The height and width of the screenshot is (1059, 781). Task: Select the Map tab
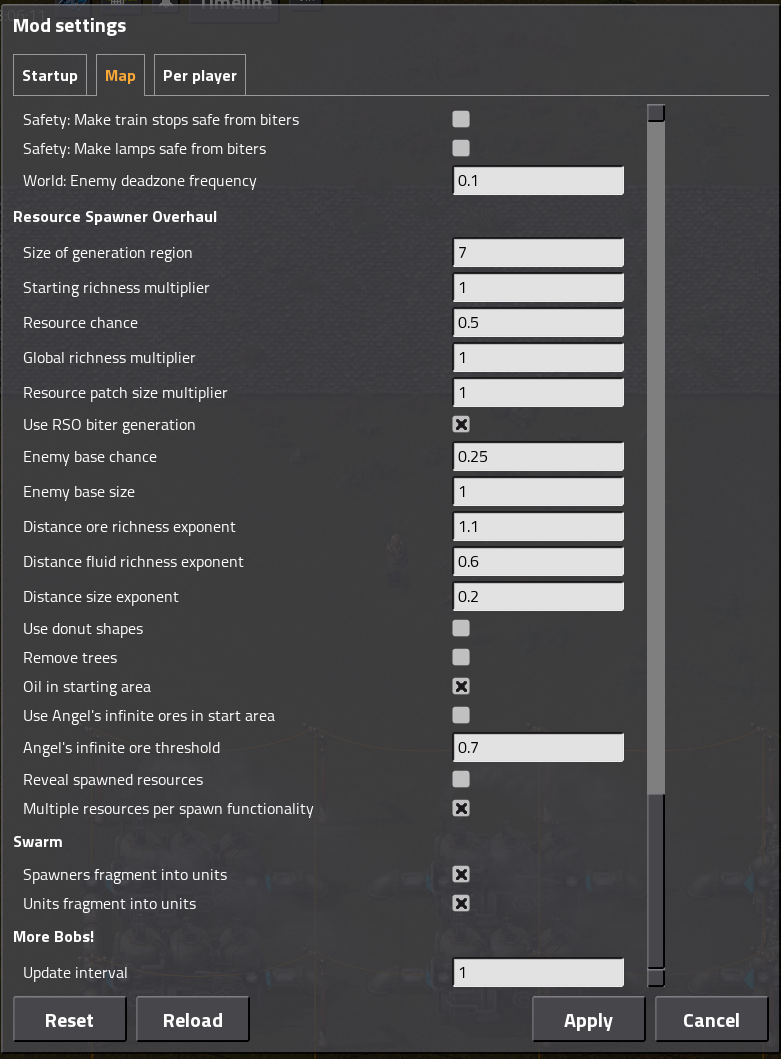tap(120, 75)
